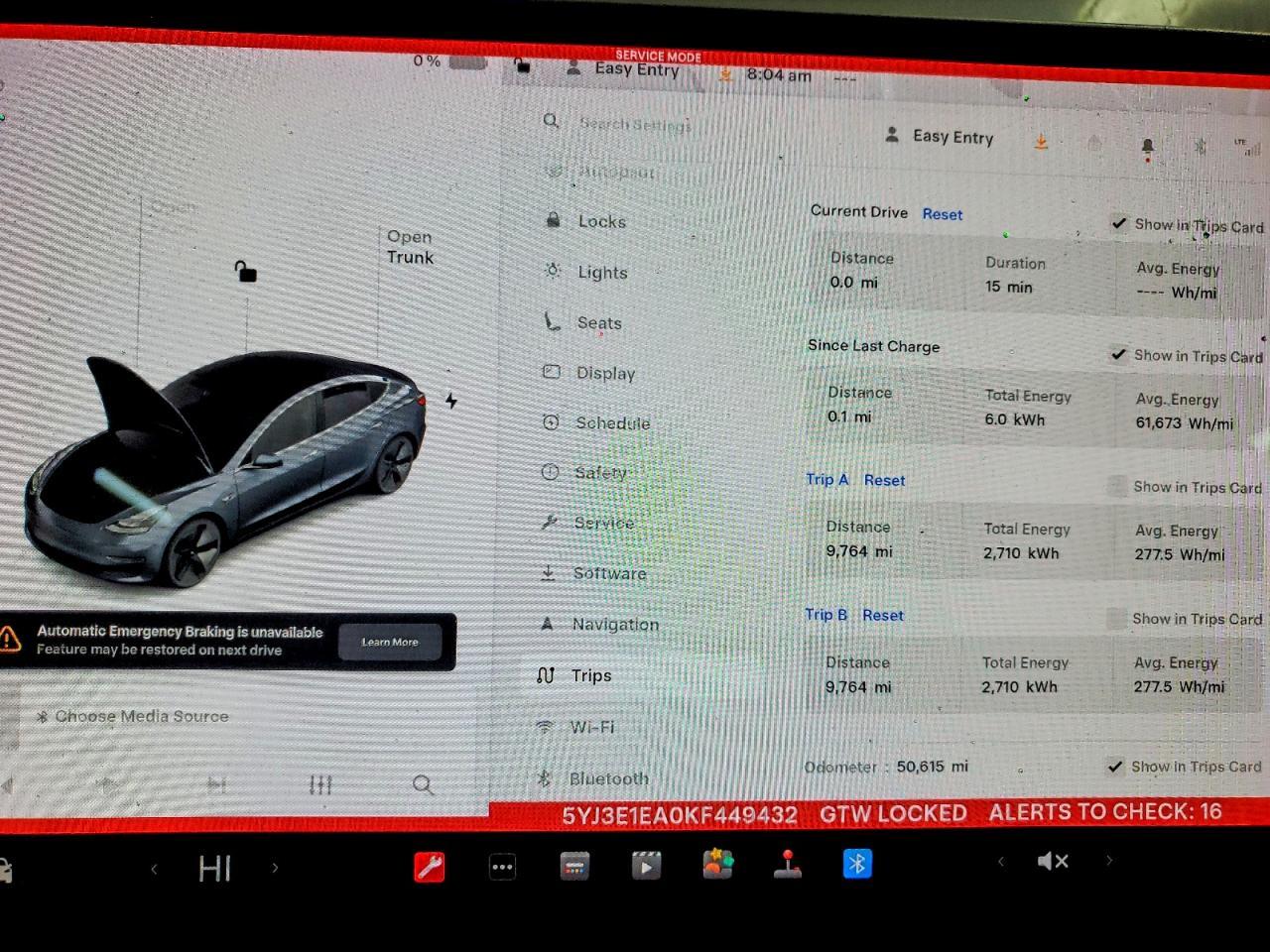
Task: Click the skip-forward icon in the media player
Action: point(216,783)
